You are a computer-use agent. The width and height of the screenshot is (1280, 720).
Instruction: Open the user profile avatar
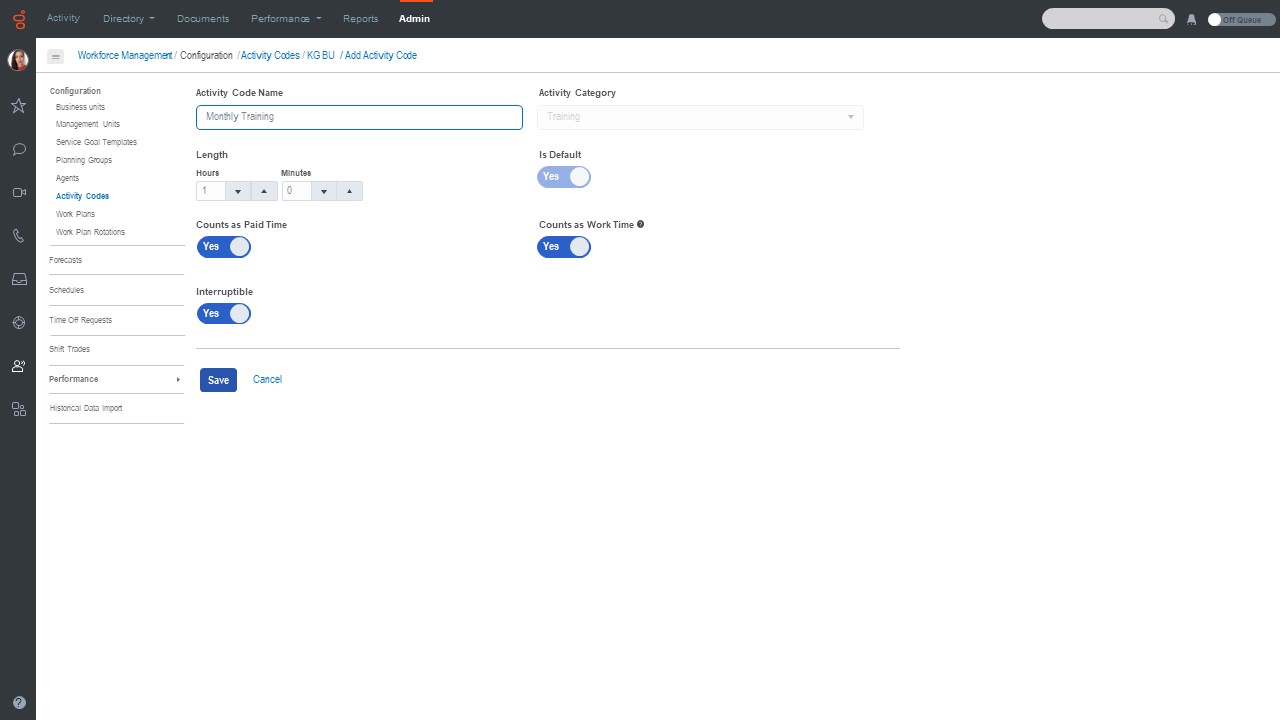coord(18,60)
